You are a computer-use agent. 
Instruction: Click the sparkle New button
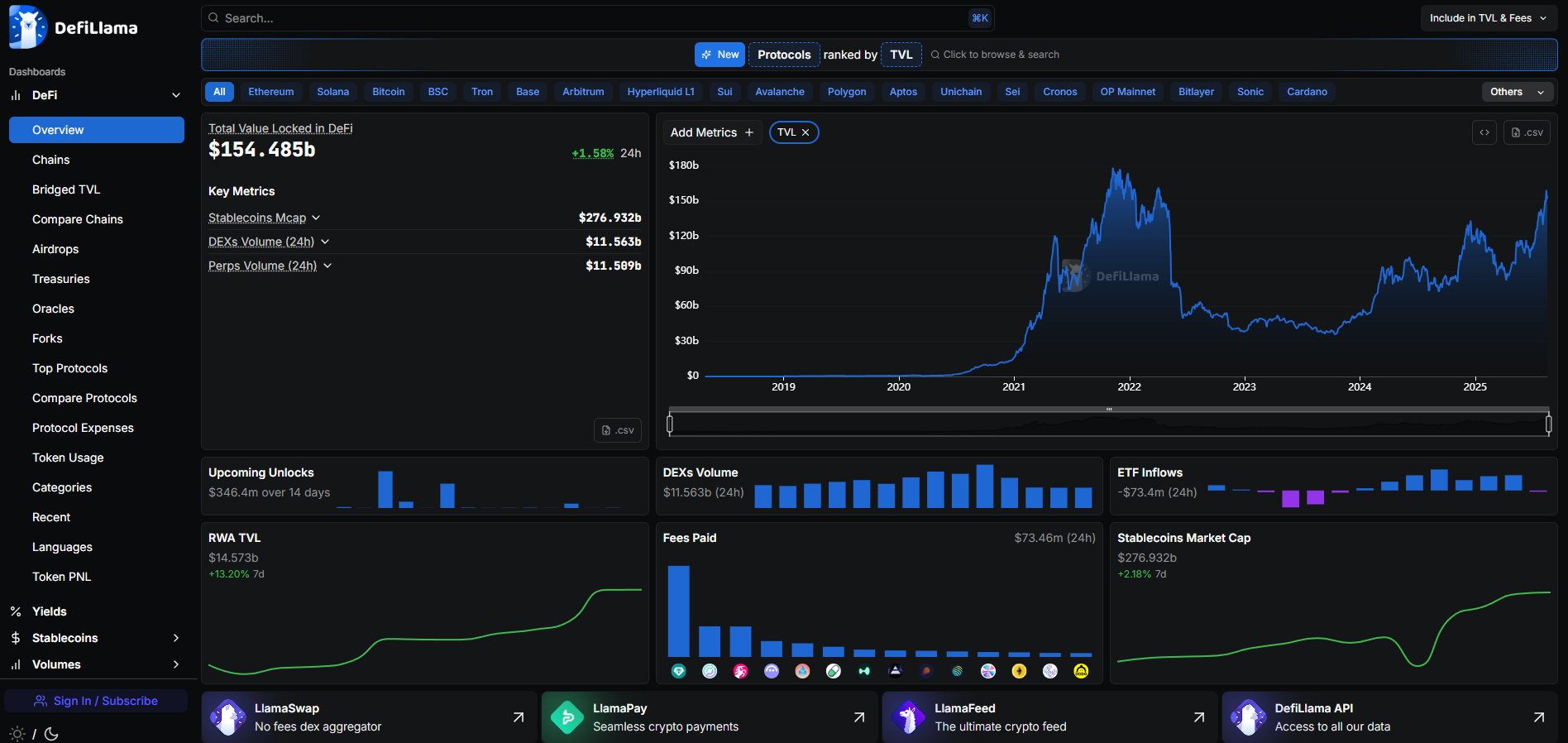[719, 55]
